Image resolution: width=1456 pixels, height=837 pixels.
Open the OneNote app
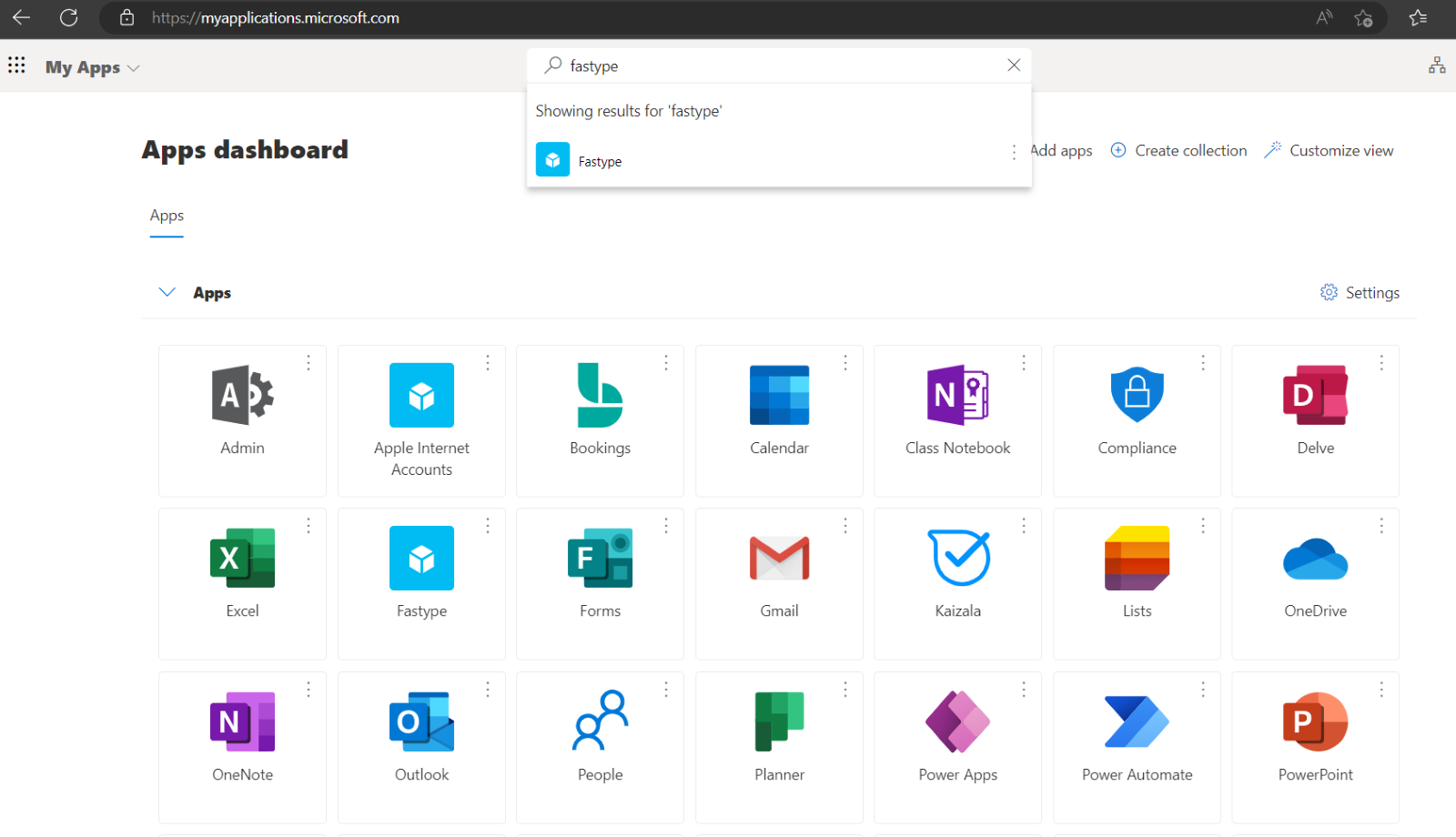242,747
